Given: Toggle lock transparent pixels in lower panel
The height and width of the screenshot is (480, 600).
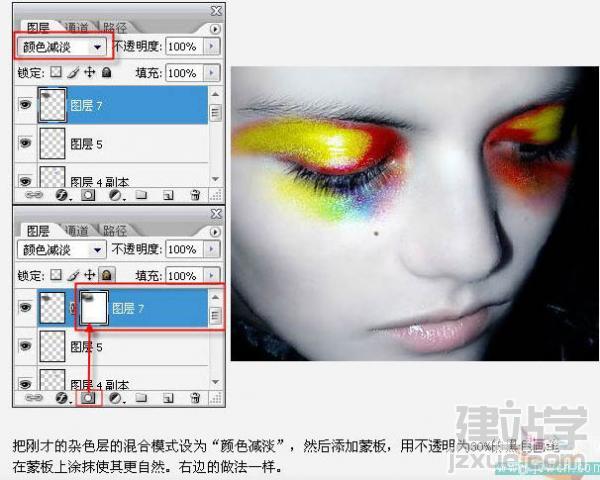Looking at the screenshot, I should (x=56, y=274).
